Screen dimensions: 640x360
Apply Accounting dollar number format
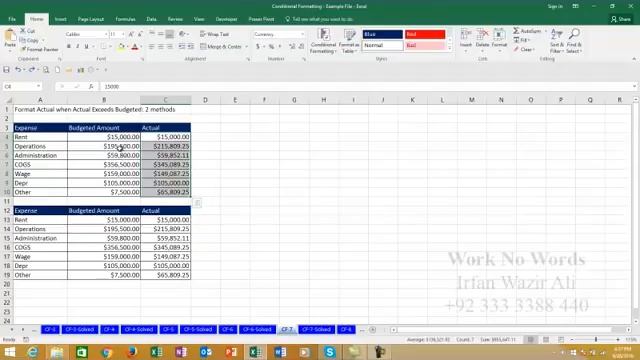tap(258, 47)
